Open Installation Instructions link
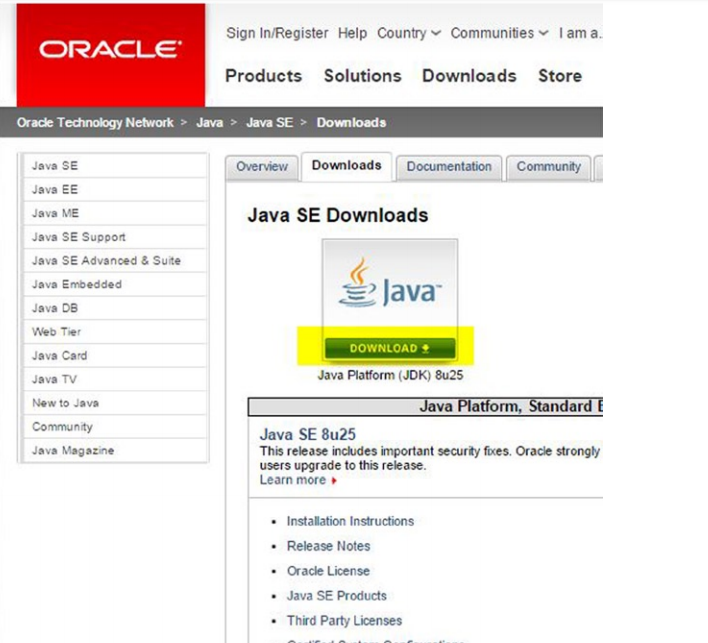 tap(350, 521)
